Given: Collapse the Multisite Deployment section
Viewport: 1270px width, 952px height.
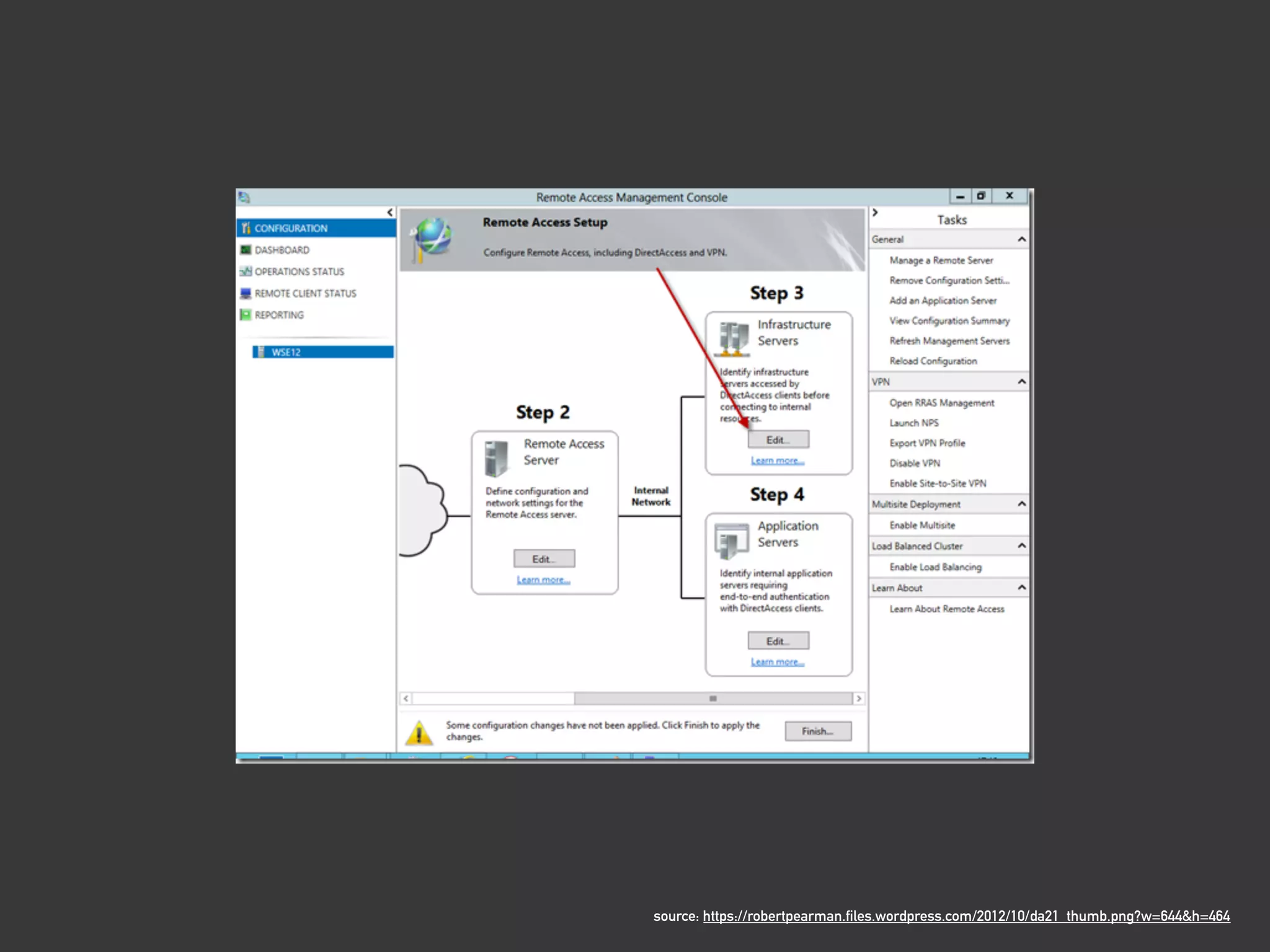Looking at the screenshot, I should 1021,504.
